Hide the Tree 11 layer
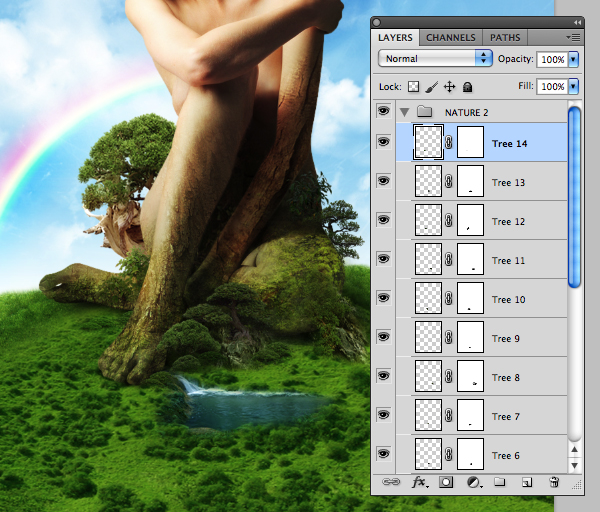The image size is (600, 512). click(383, 259)
